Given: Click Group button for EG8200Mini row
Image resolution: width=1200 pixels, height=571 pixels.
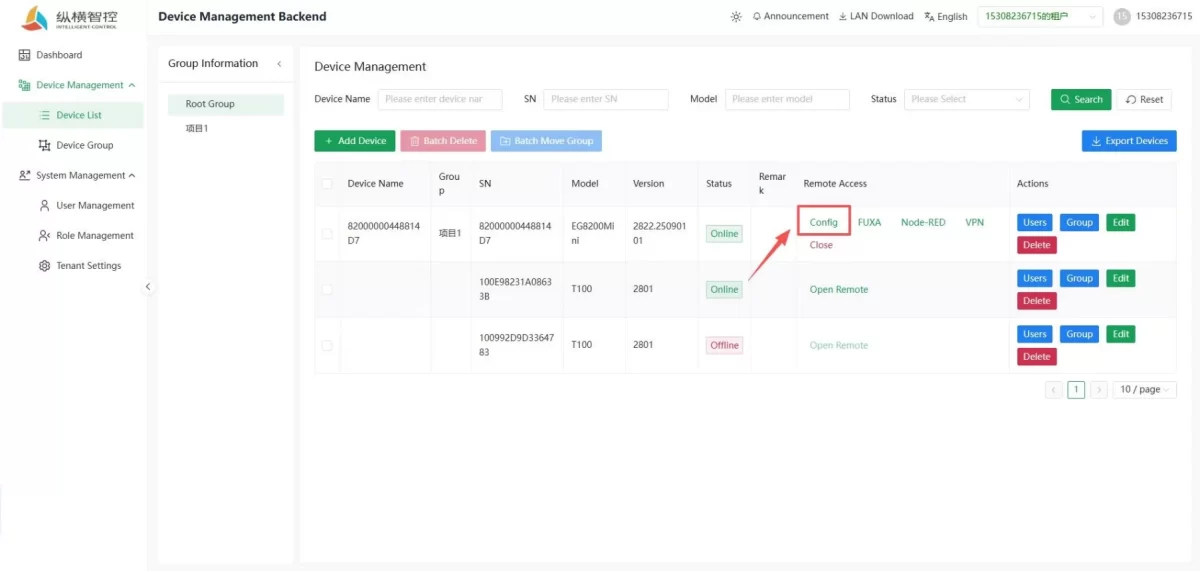Looking at the screenshot, I should (1079, 222).
